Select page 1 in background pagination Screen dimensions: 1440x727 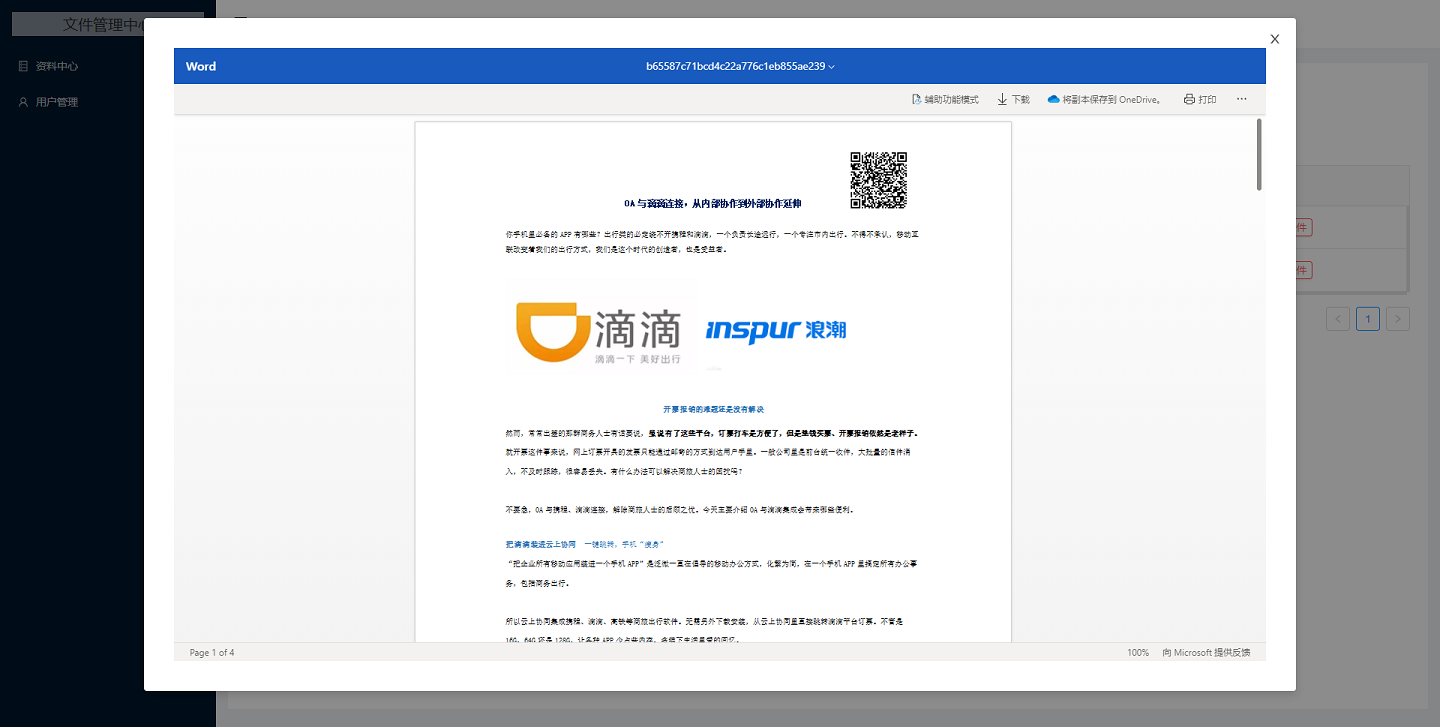click(1368, 319)
